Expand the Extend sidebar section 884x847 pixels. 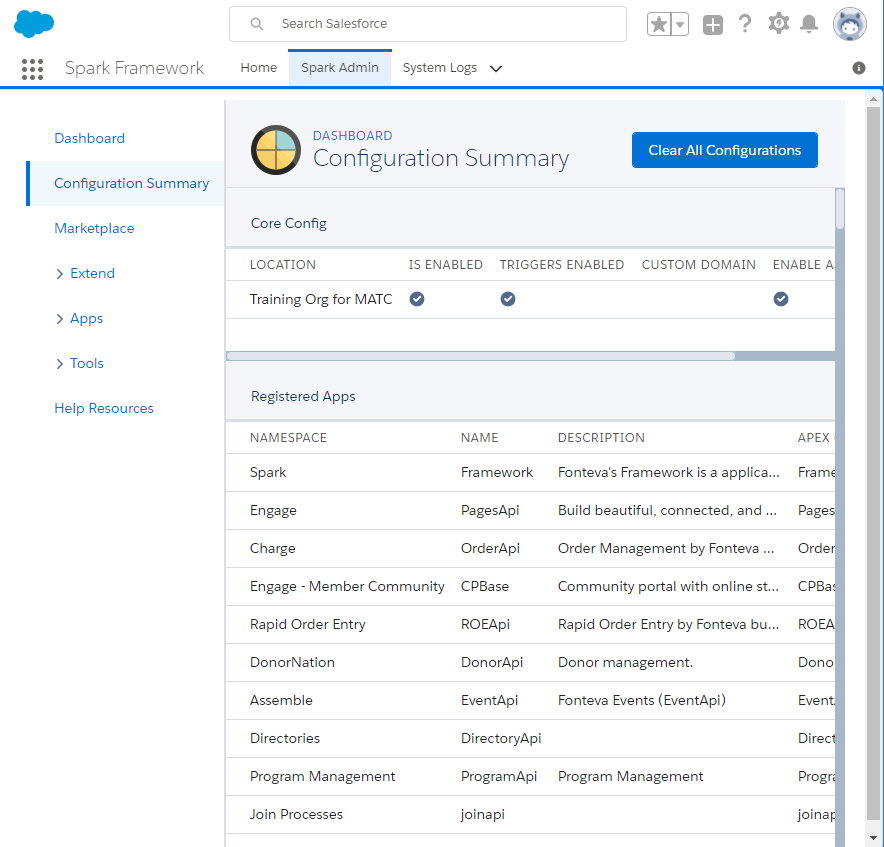coord(85,273)
